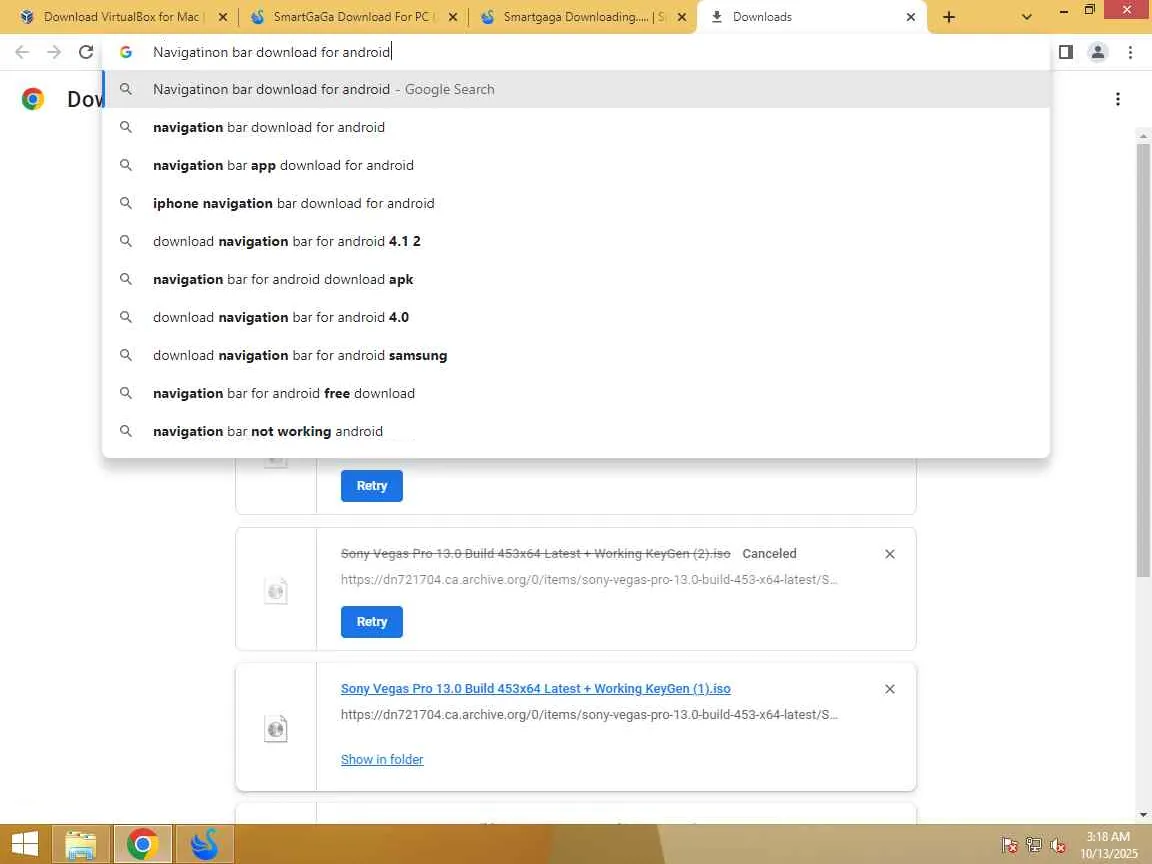This screenshot has height=864, width=1152.
Task: Select the top Google Search suggestion for Navigatinon bar
Action: [x=576, y=90]
